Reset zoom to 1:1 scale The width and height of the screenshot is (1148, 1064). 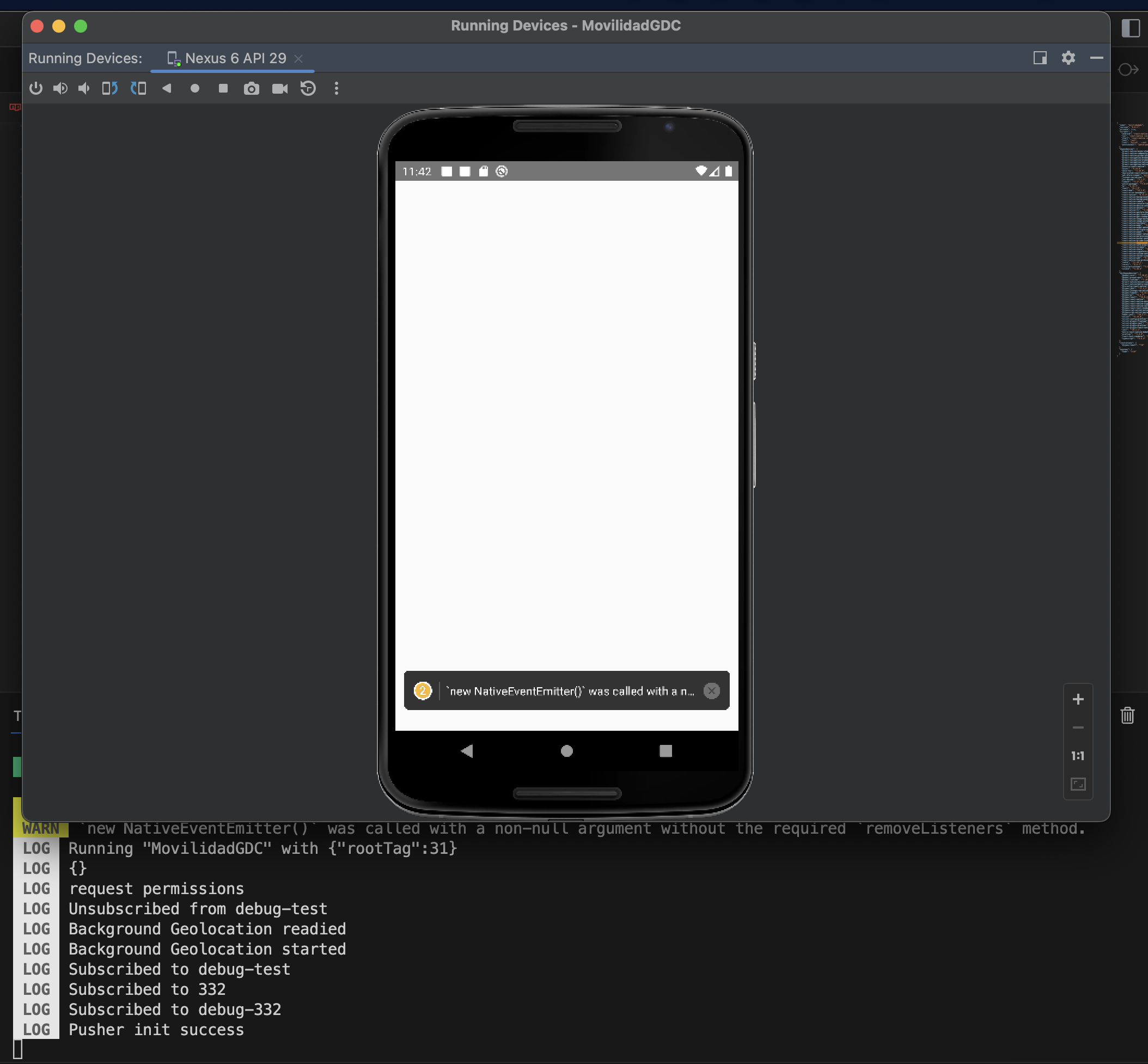point(1077,756)
